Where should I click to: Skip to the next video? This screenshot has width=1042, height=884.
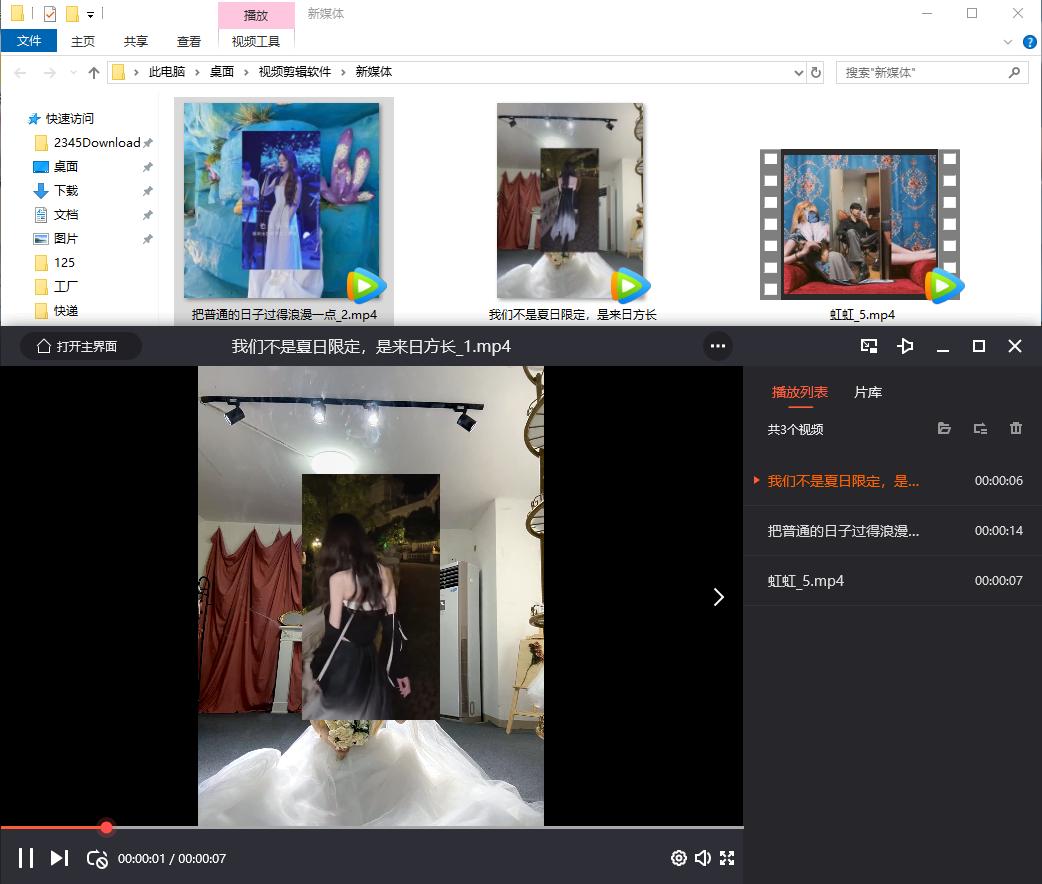59,858
